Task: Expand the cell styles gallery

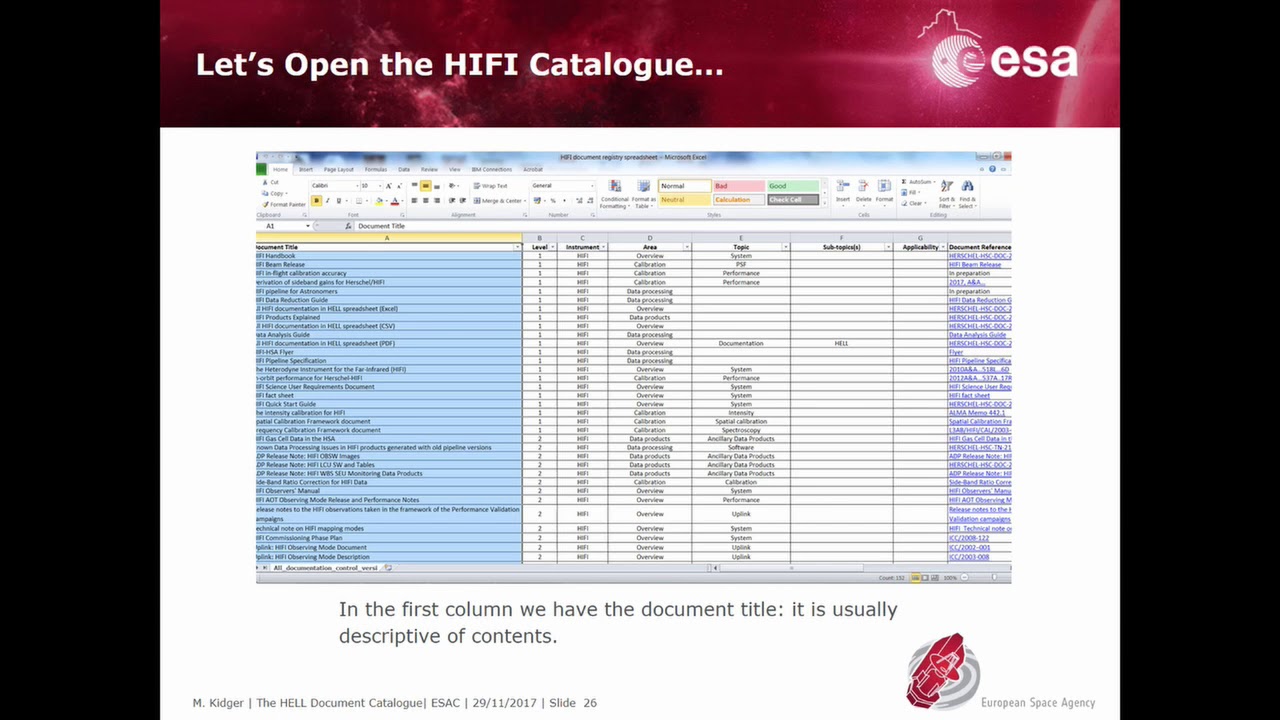Action: coord(825,204)
